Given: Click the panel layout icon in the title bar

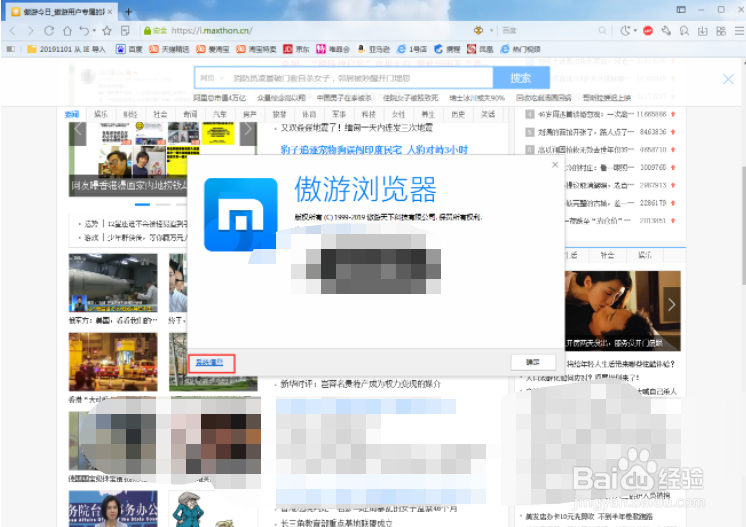Looking at the screenshot, I should [x=681, y=10].
